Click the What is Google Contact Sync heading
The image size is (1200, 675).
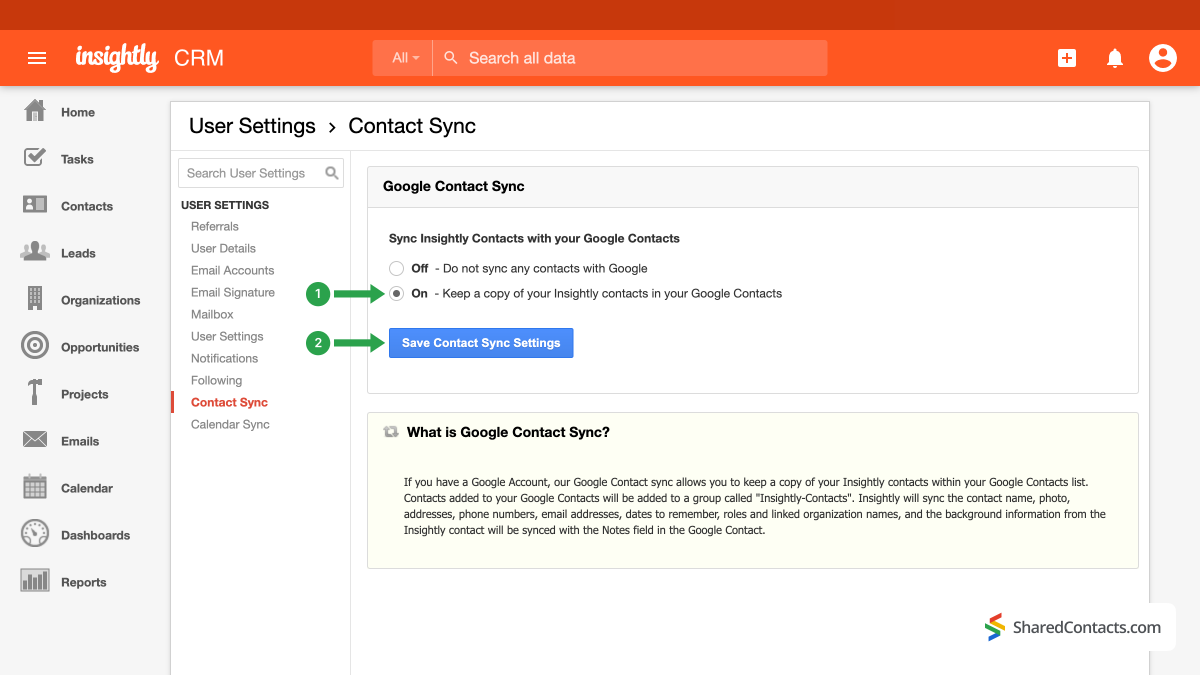(508, 433)
